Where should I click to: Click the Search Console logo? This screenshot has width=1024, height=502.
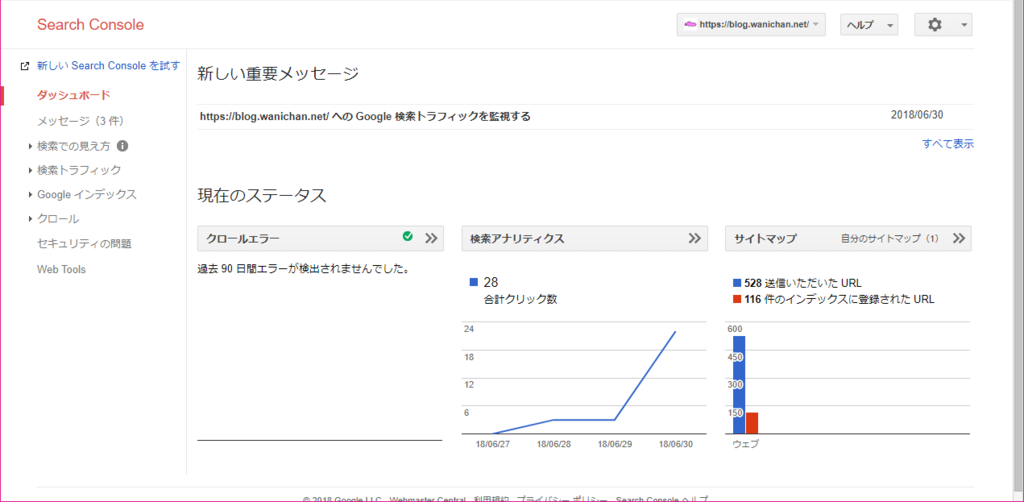click(90, 25)
